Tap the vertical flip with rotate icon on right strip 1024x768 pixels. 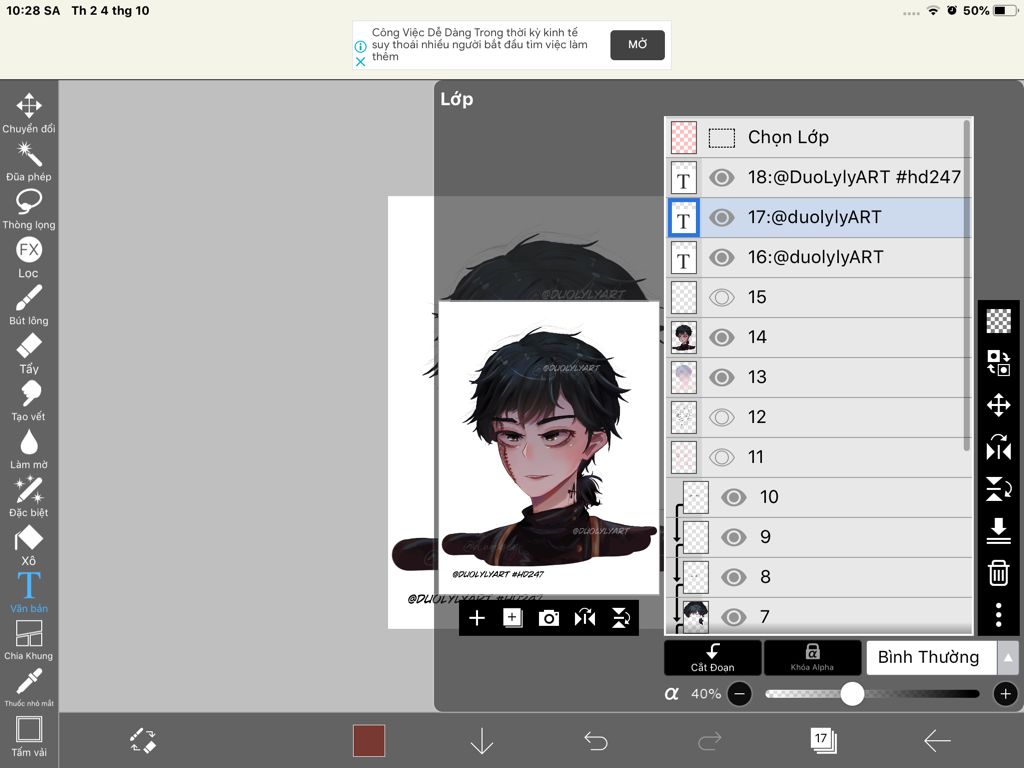[x=999, y=488]
